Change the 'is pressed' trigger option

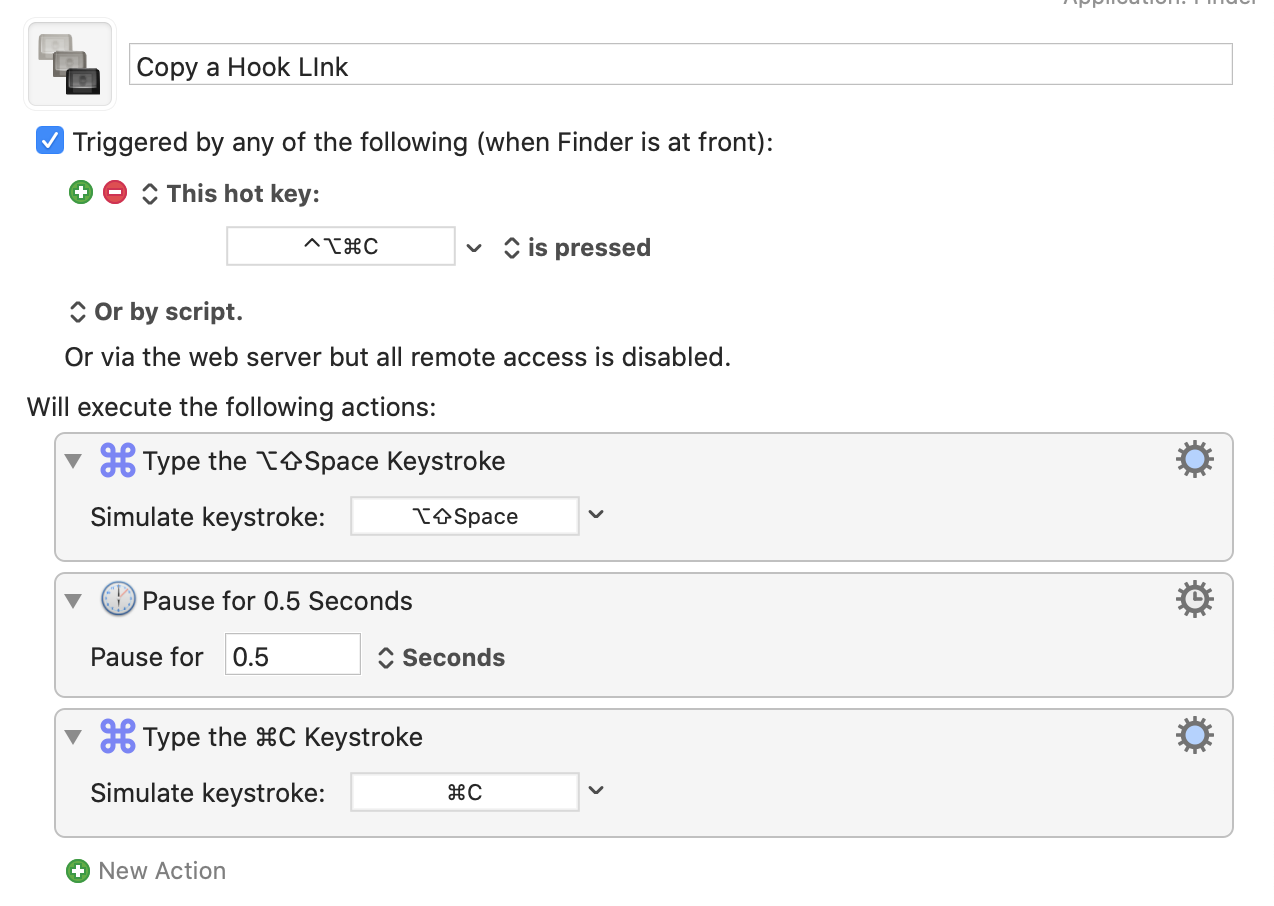(x=577, y=248)
